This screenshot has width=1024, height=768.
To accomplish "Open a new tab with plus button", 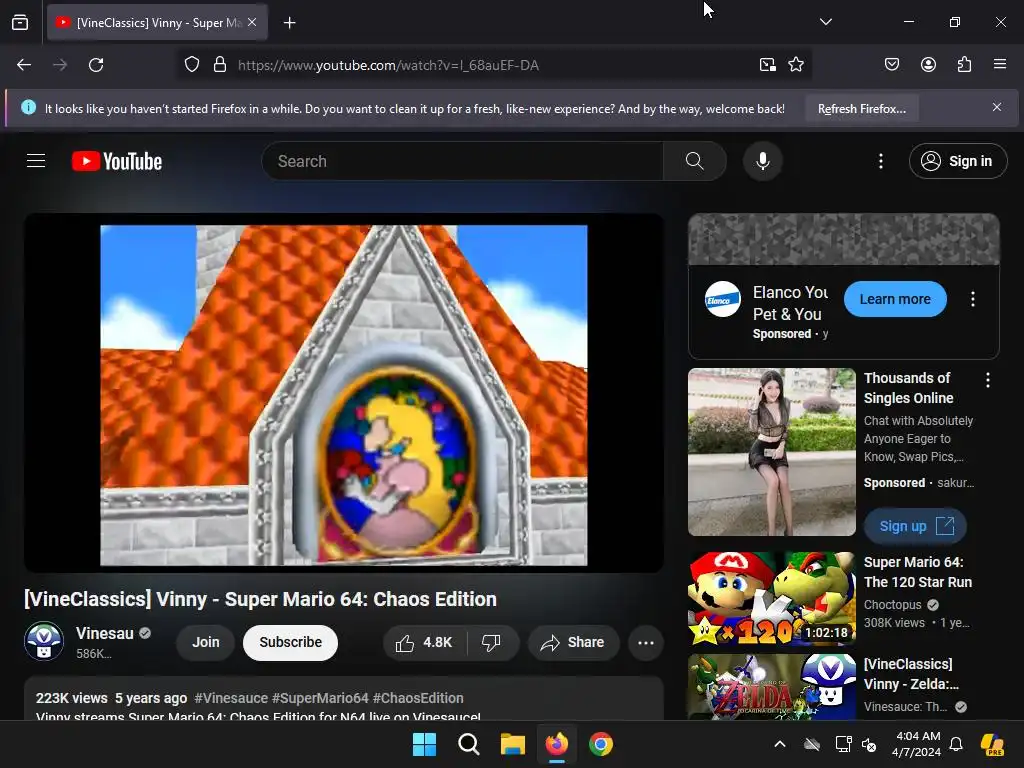I will click(x=289, y=23).
